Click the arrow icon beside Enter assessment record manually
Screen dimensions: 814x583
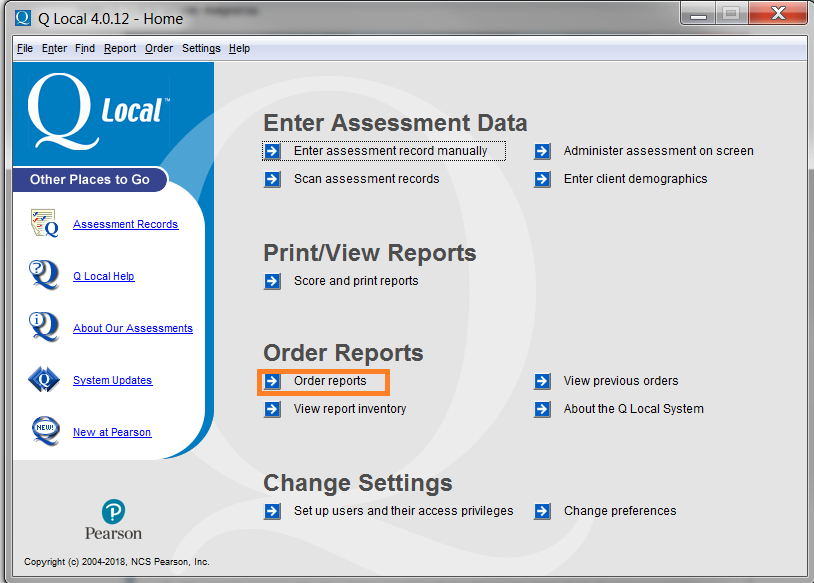coord(273,151)
